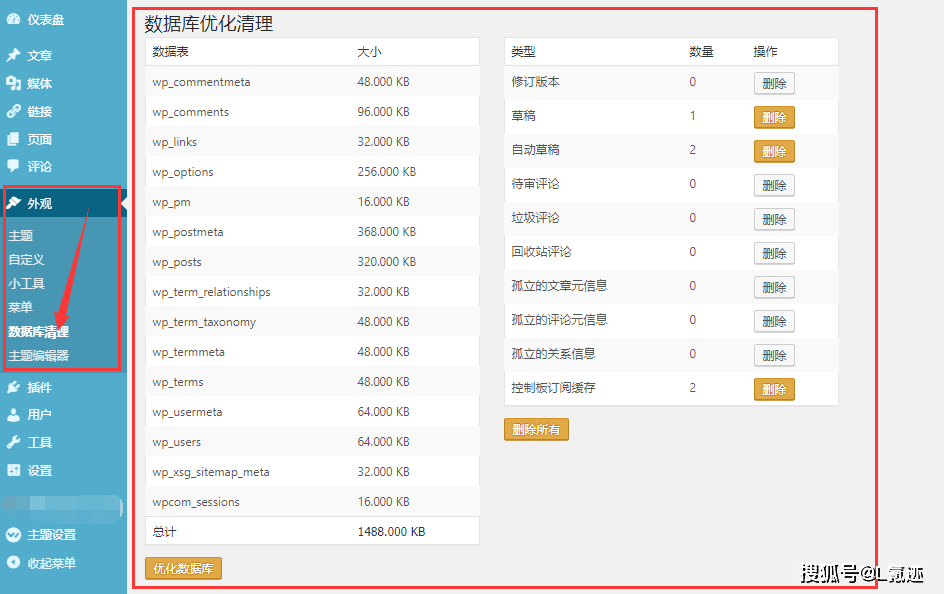This screenshot has height=594, width=944.
Task: Click the Dashboard gauge icon
Action: [x=13, y=19]
